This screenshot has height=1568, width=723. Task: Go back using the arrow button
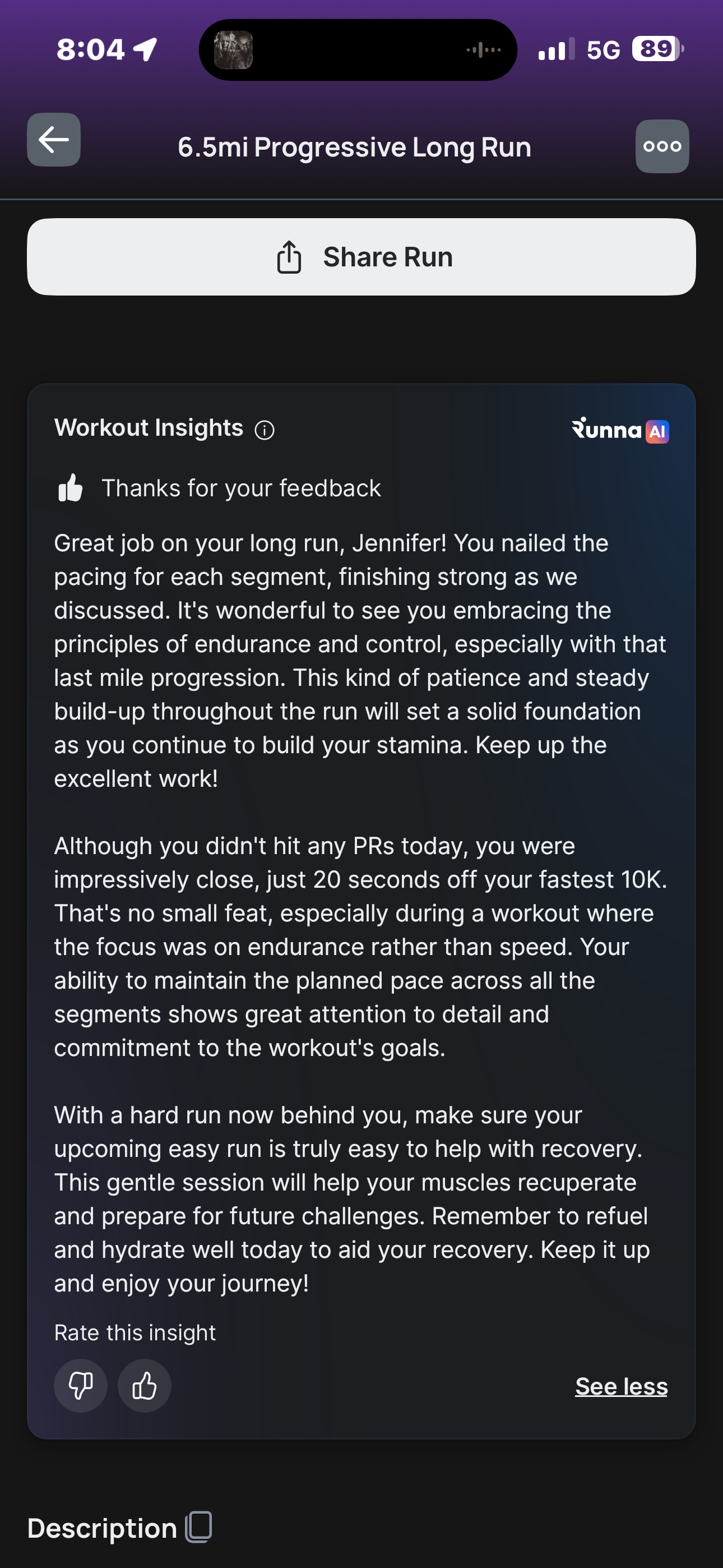pos(54,140)
